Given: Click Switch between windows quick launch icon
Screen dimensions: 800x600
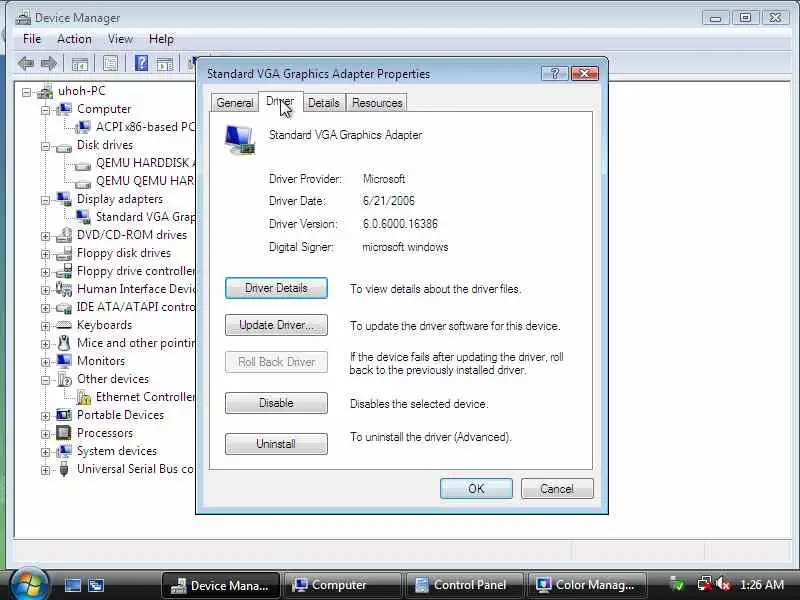Looking at the screenshot, I should [96, 585].
